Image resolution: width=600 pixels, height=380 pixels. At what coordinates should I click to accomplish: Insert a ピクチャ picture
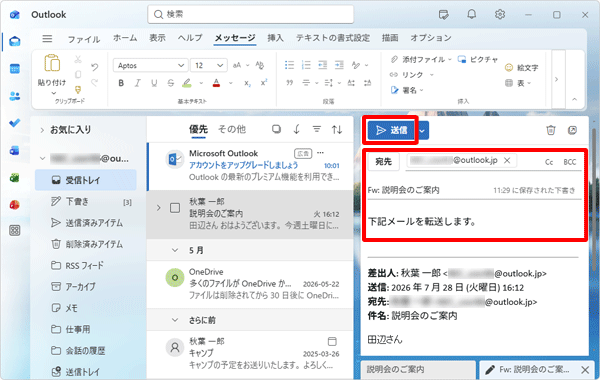[x=478, y=60]
